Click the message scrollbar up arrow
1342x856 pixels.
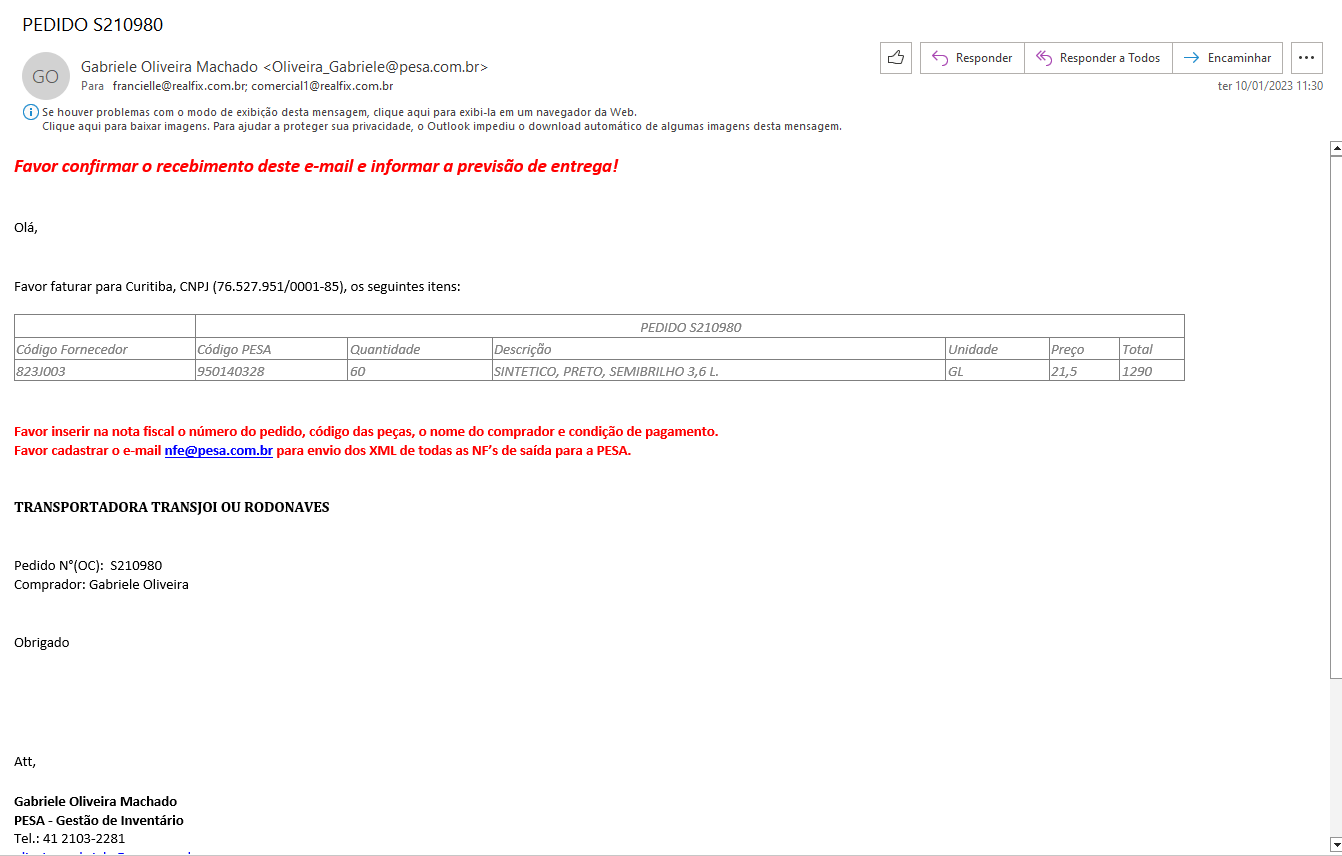(1335, 149)
